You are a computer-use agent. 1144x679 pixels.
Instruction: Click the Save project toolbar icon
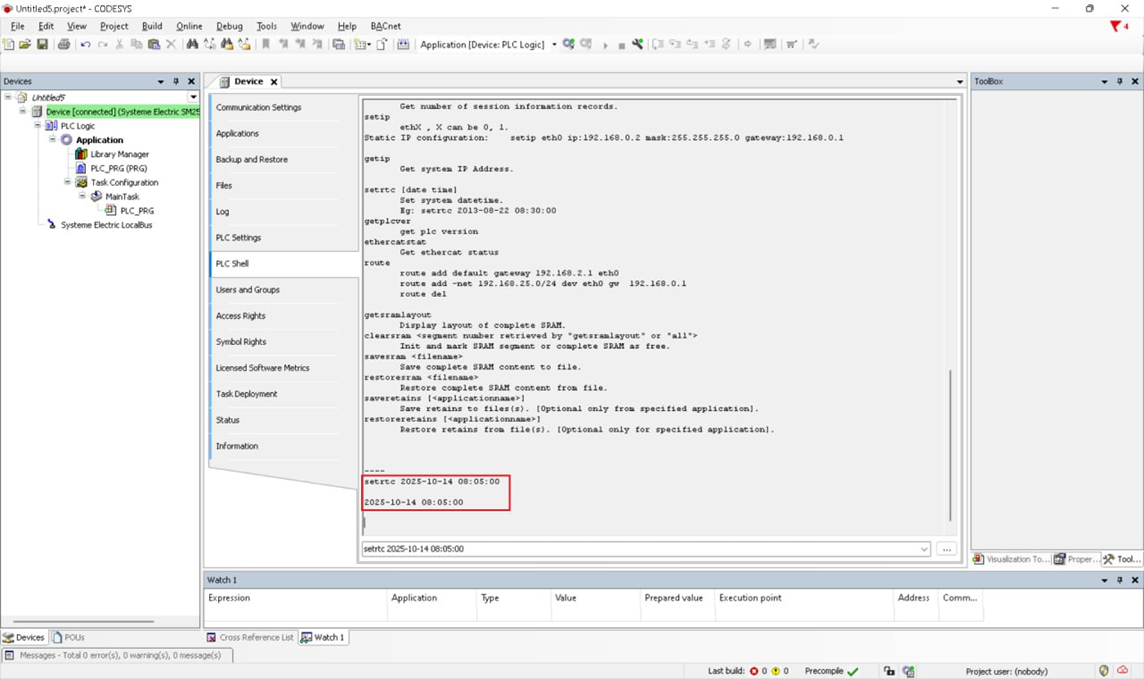tap(42, 45)
